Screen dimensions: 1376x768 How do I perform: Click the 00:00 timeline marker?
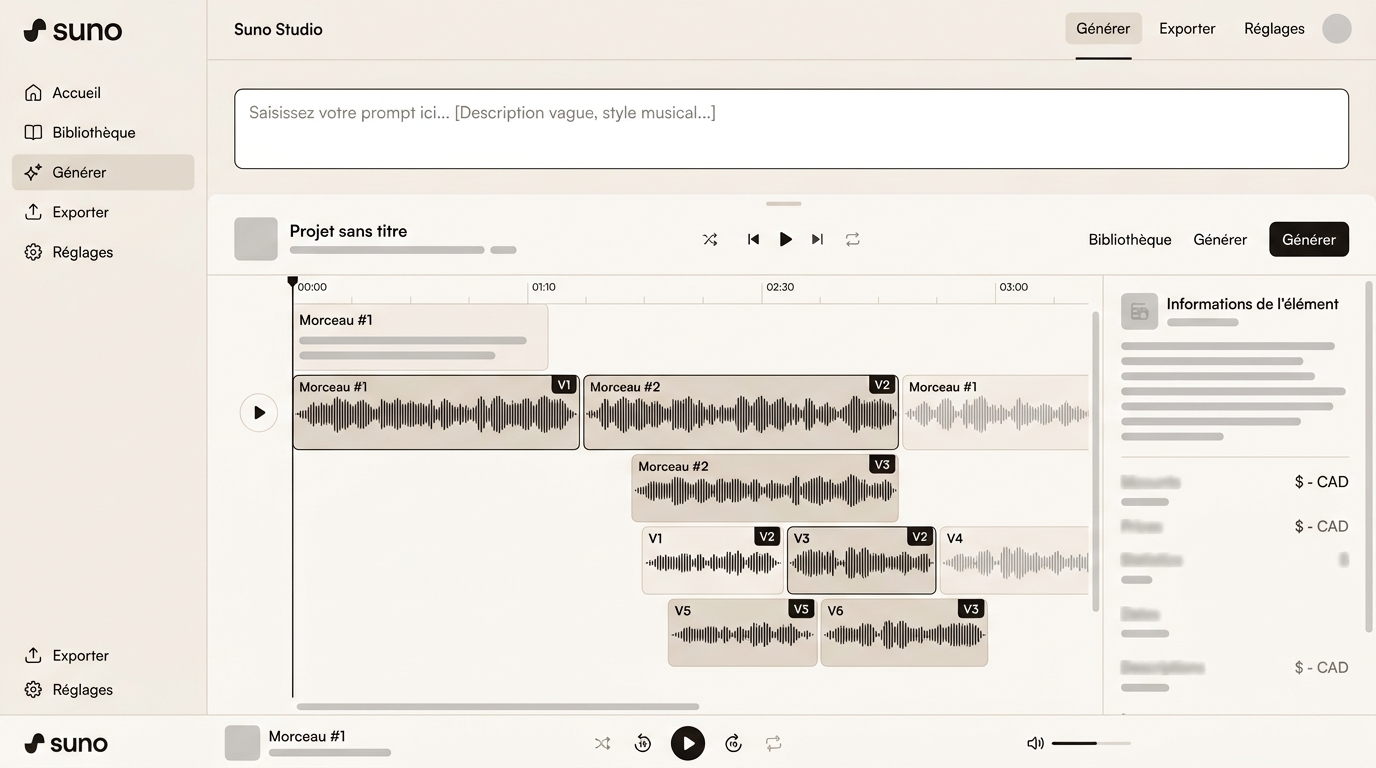click(x=312, y=287)
